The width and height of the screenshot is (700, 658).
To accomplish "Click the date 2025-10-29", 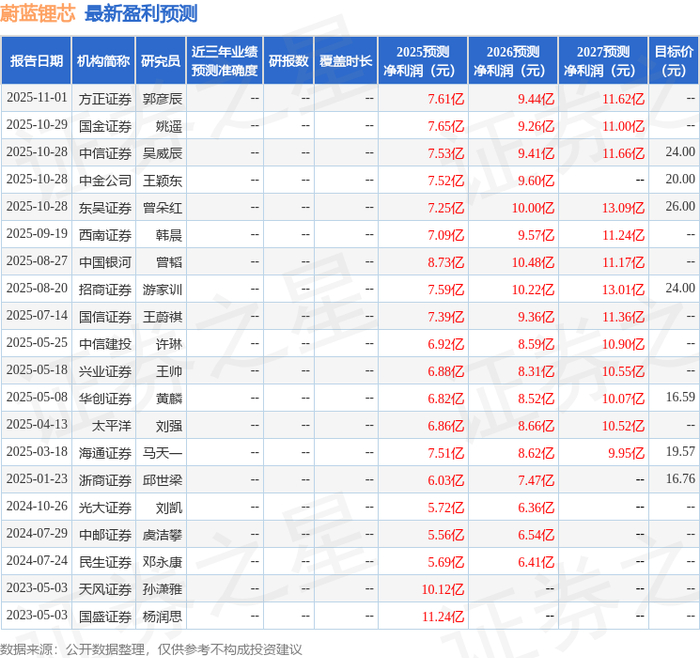I will click(x=37, y=125).
